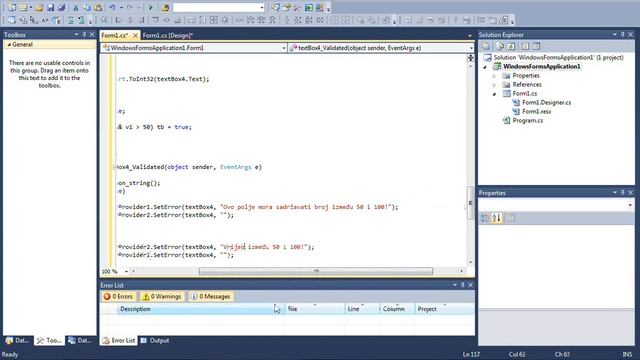Collapse the General group in Toolbox
This screenshot has width=640, height=360.
coord(9,44)
